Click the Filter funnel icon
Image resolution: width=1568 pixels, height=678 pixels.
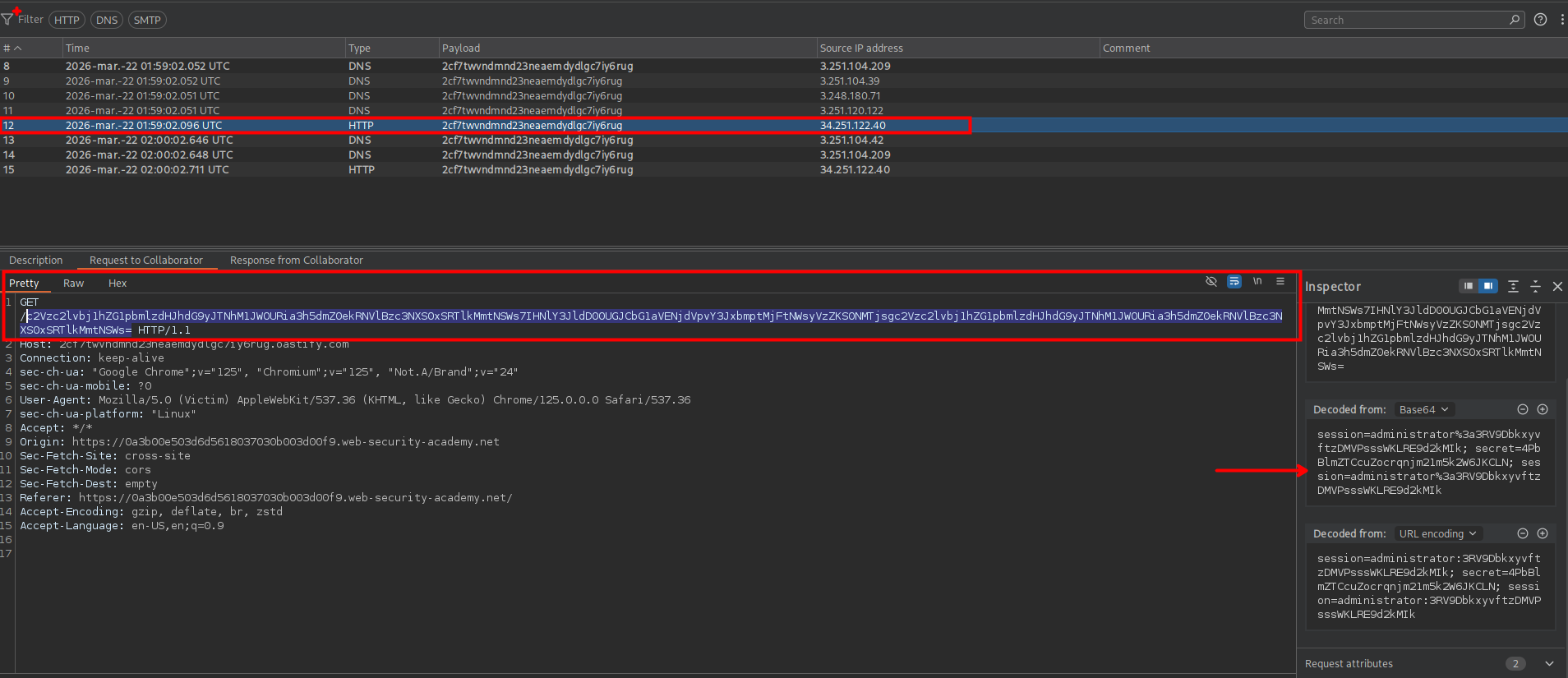point(7,19)
